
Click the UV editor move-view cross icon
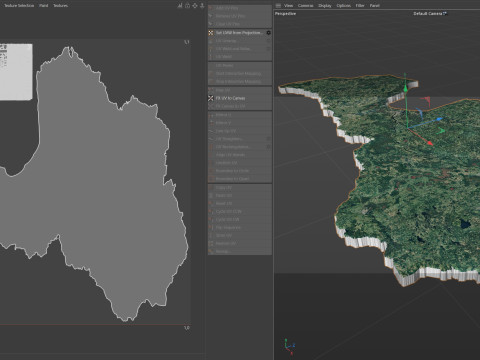coord(195,5)
